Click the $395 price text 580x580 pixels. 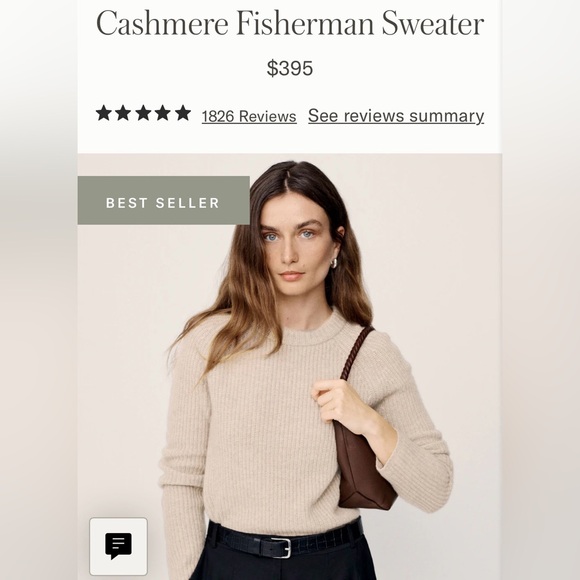[x=290, y=68]
